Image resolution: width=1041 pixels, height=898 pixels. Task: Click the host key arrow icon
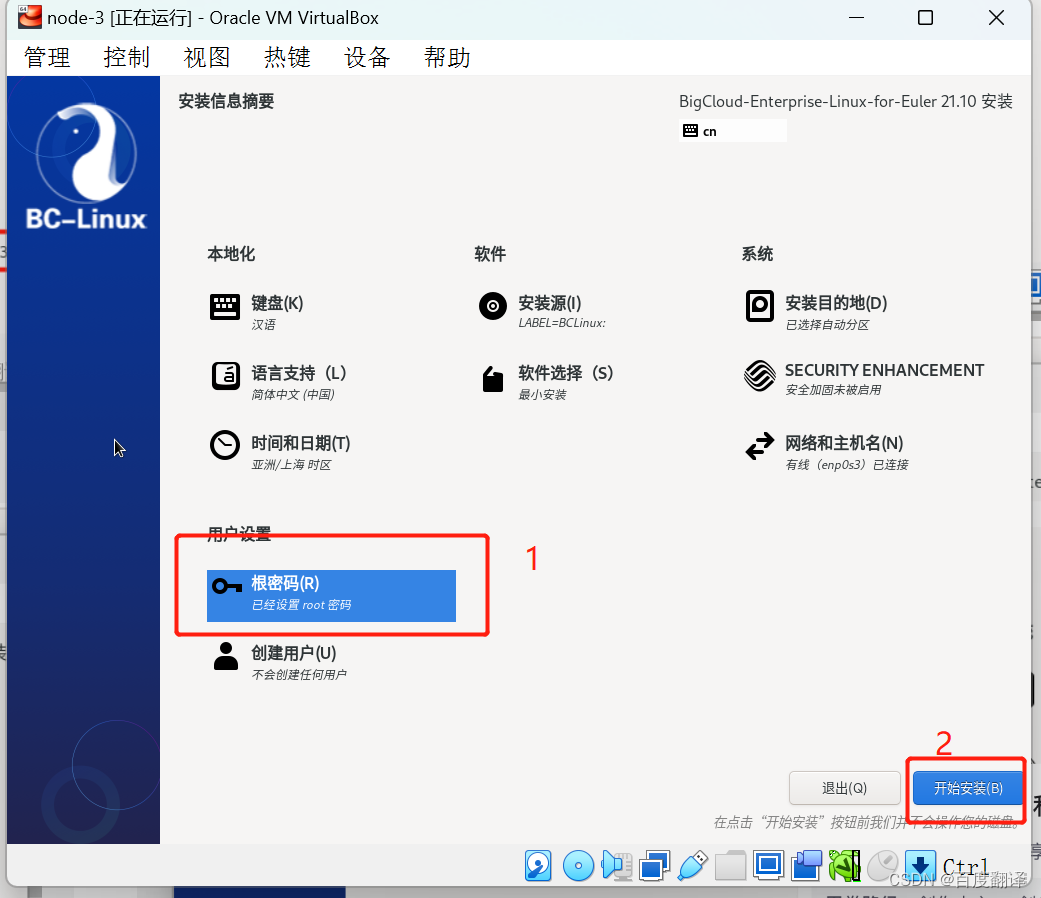[x=920, y=866]
